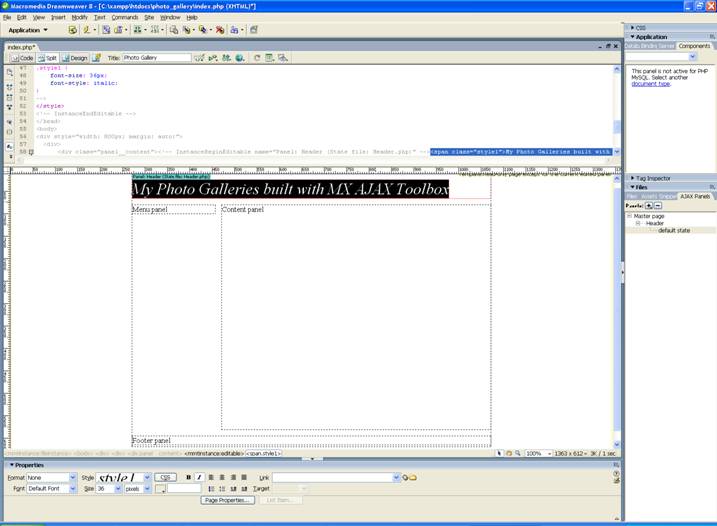Screen dimensions: 717x526
Task: Click the Link input field in Properties
Action: click(332, 478)
